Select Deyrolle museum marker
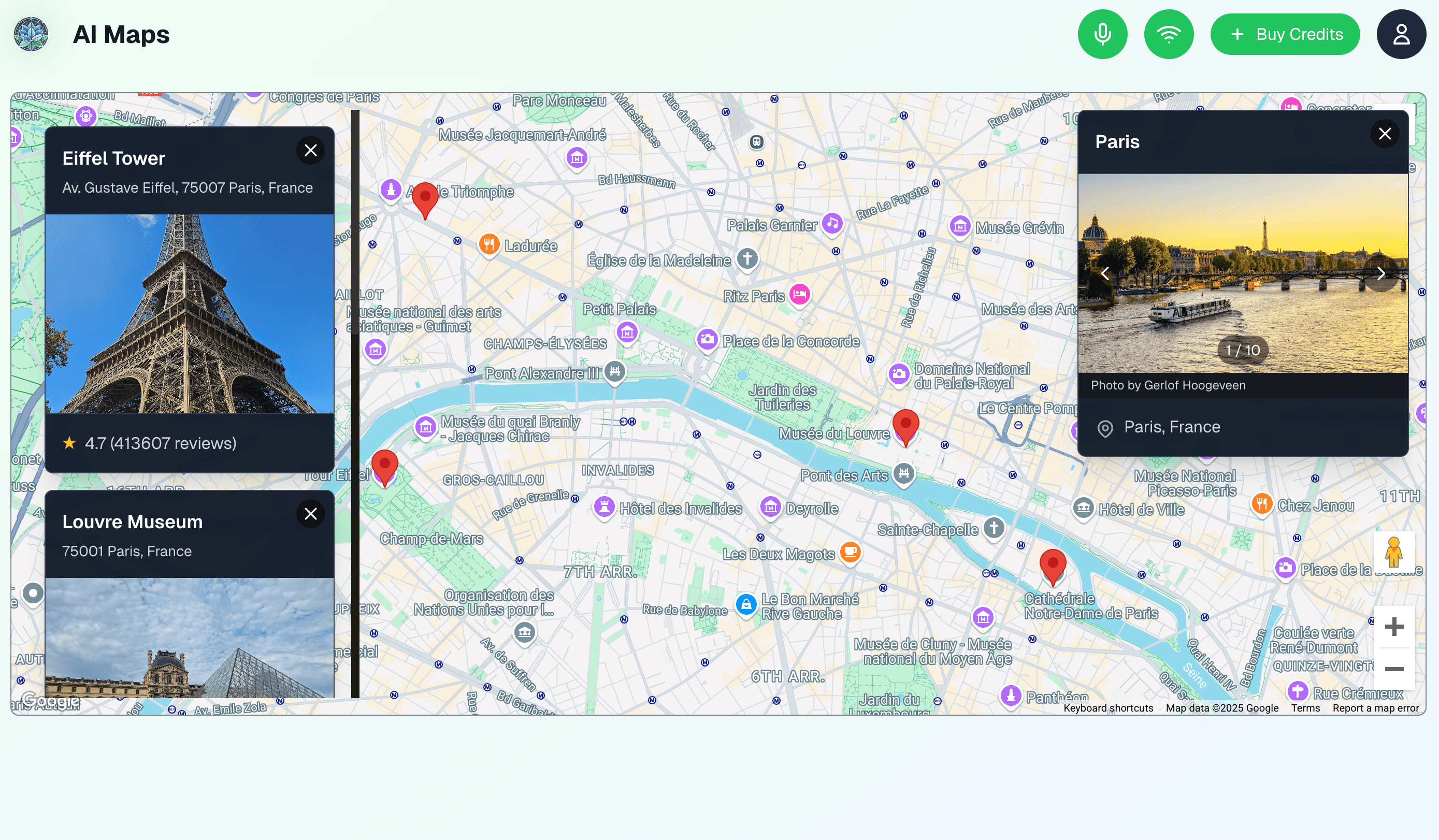Image resolution: width=1439 pixels, height=840 pixels. (770, 506)
